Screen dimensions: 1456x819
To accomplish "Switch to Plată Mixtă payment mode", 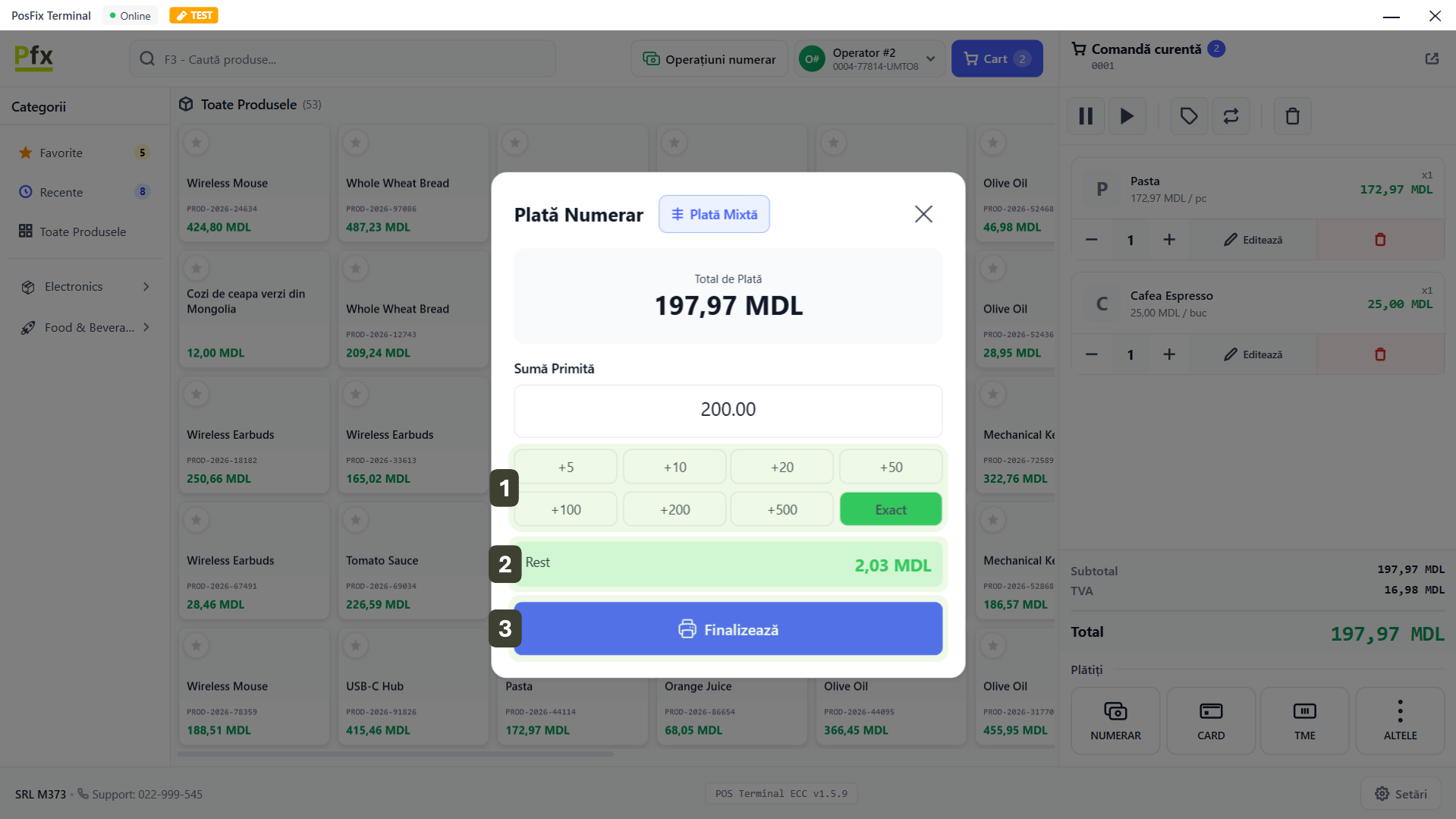I will coord(713,214).
